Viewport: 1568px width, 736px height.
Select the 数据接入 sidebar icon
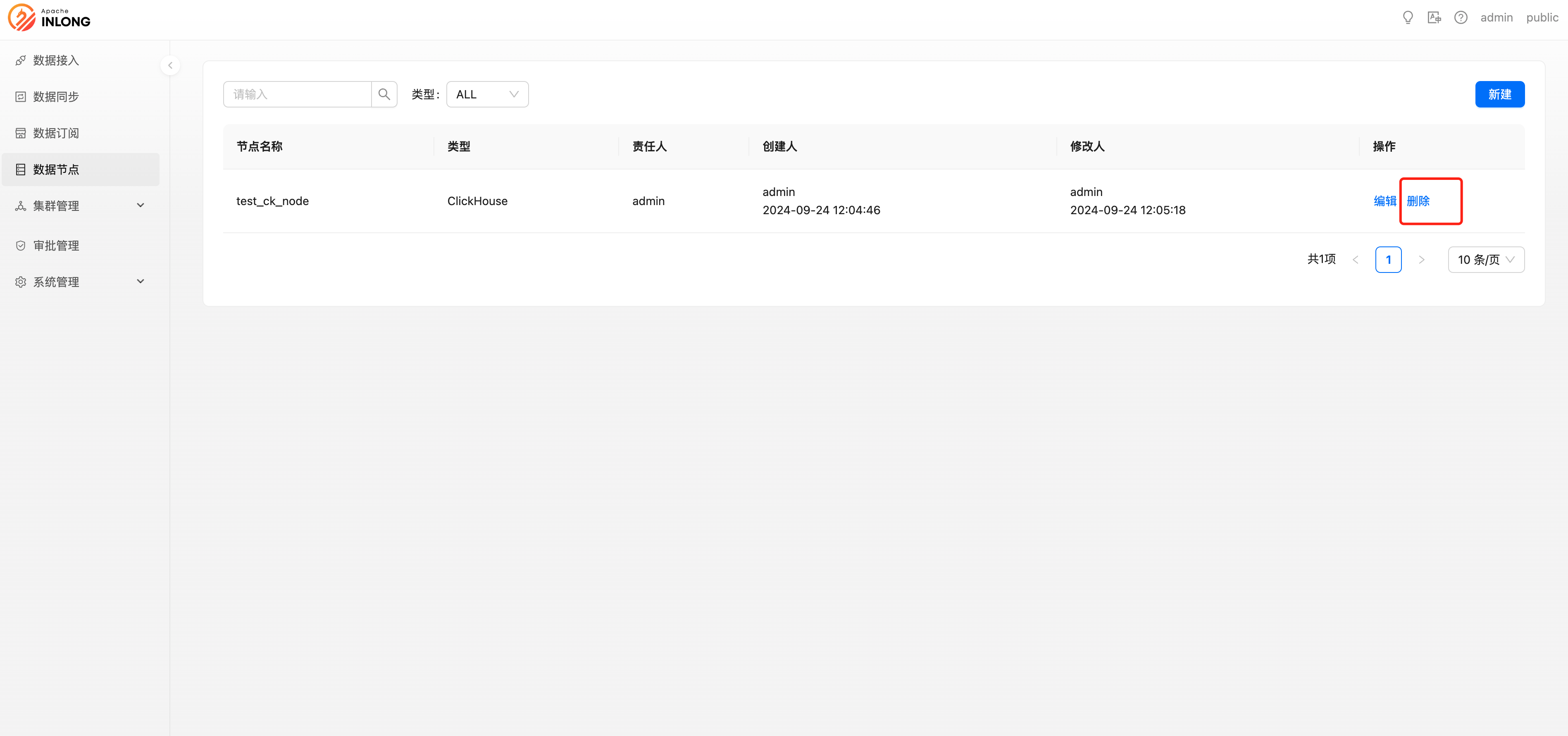click(x=20, y=60)
